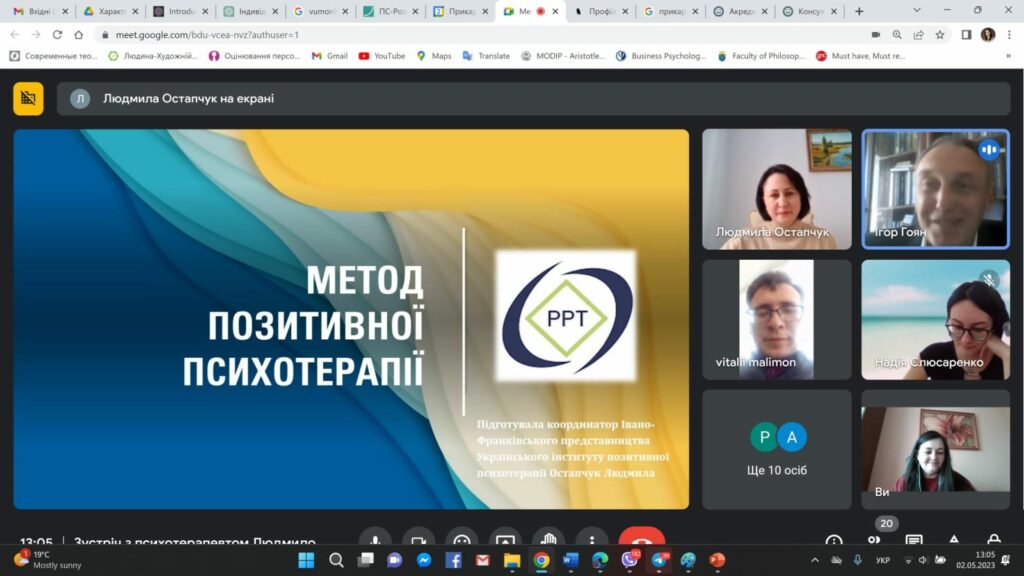Raise hand in the meeting
The width and height of the screenshot is (1024, 576).
(x=548, y=540)
